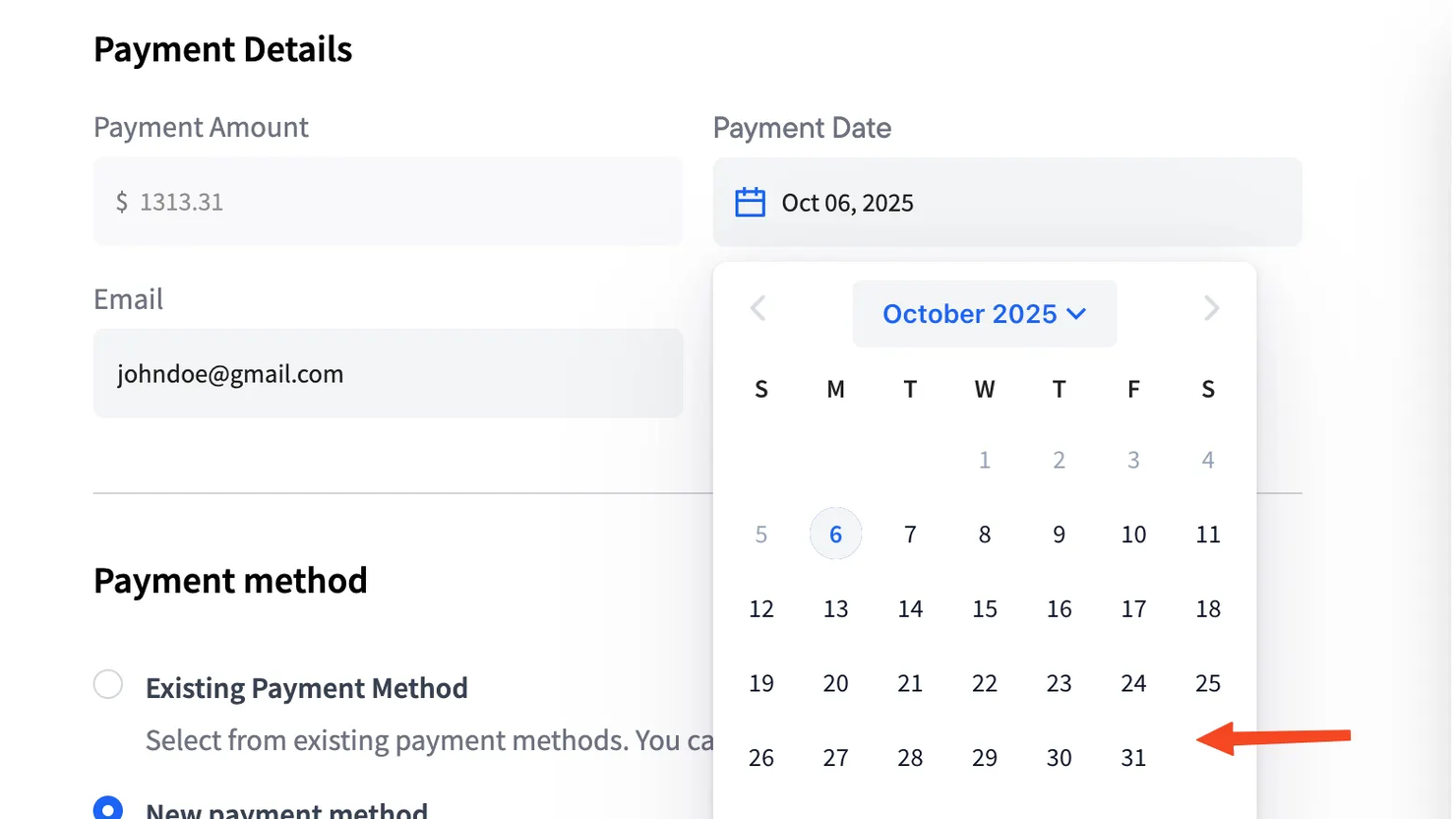Pick October 12 in the calendar
The height and width of the screenshot is (819, 1456).
(760, 609)
